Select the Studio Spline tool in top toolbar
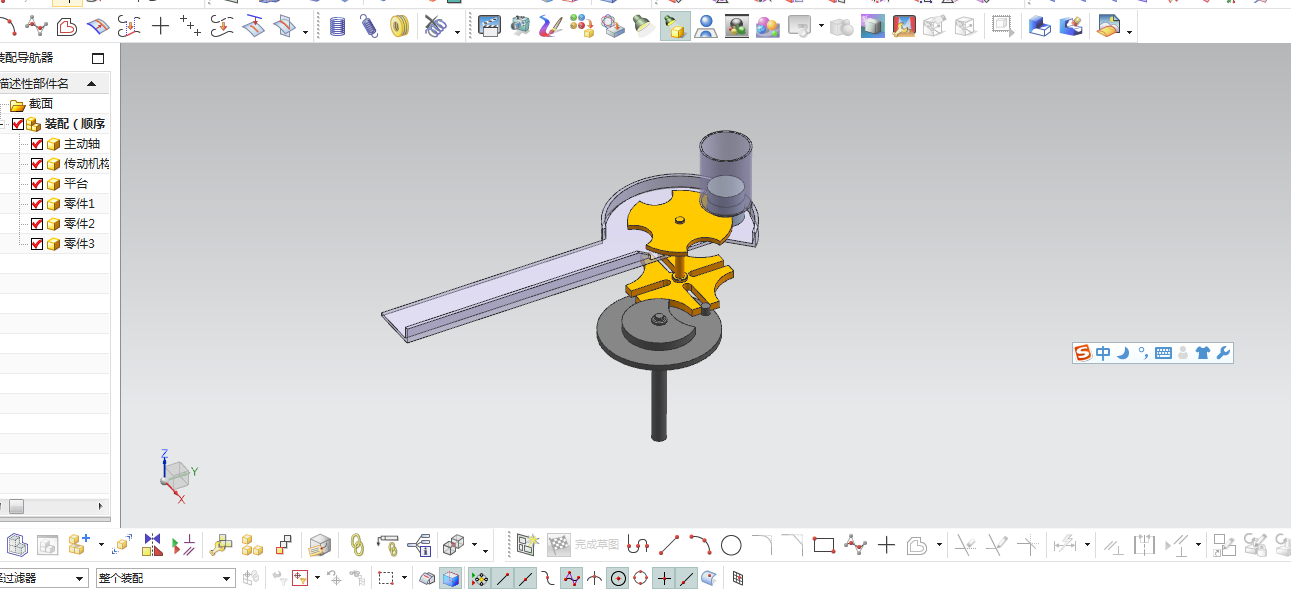This screenshot has height=589, width=1291. pos(37,26)
